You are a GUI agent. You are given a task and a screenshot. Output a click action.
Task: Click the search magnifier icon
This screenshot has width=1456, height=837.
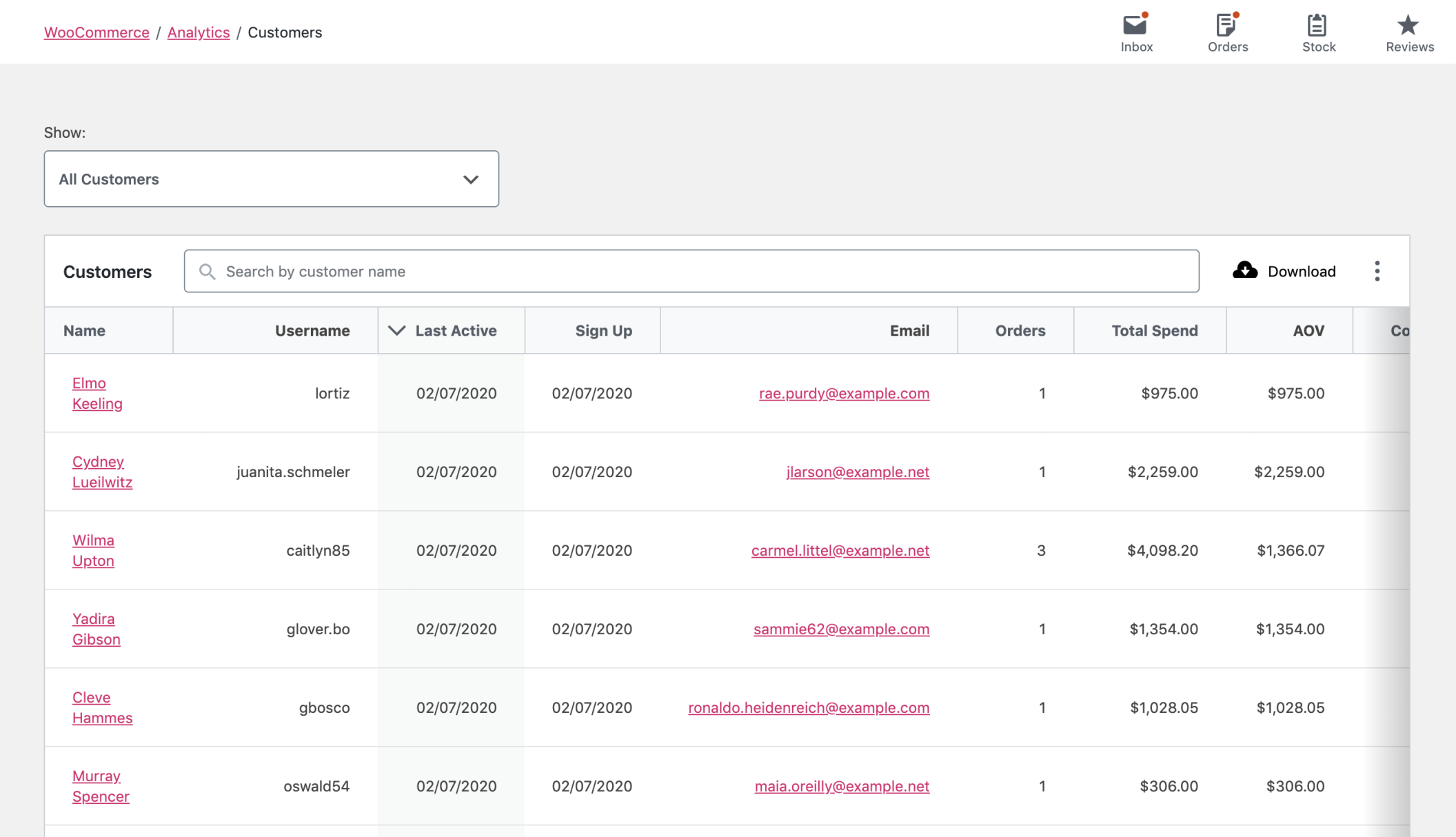(x=207, y=271)
